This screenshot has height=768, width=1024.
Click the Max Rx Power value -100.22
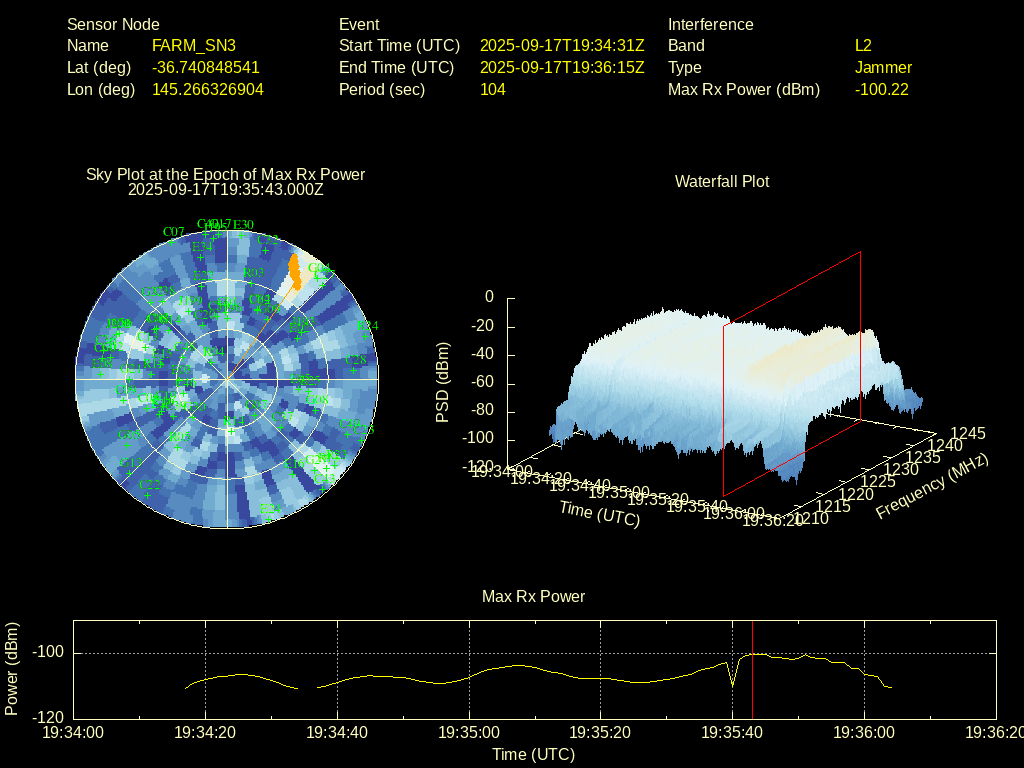click(x=881, y=89)
